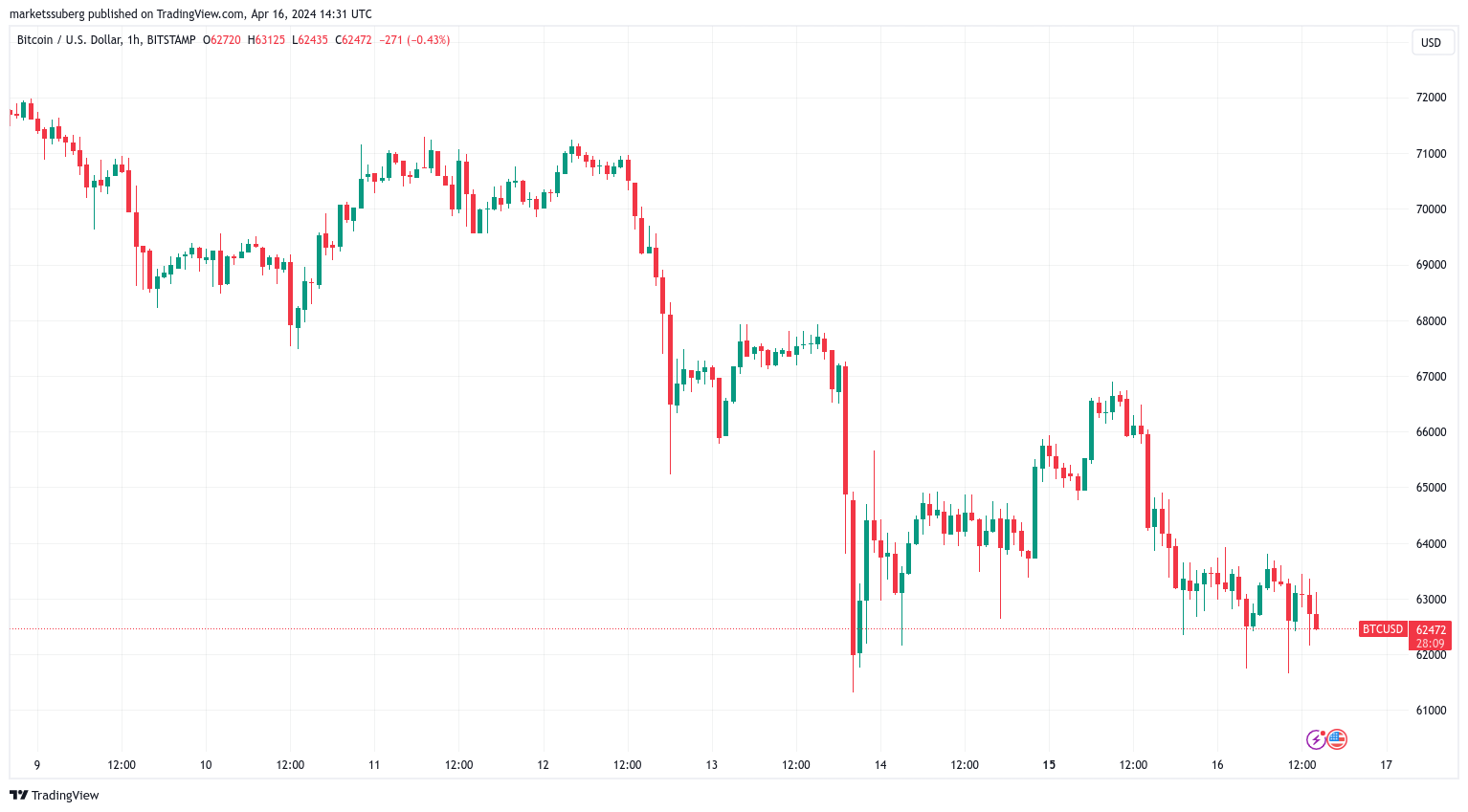Click the BTCUSD price label tag

coord(1383,629)
